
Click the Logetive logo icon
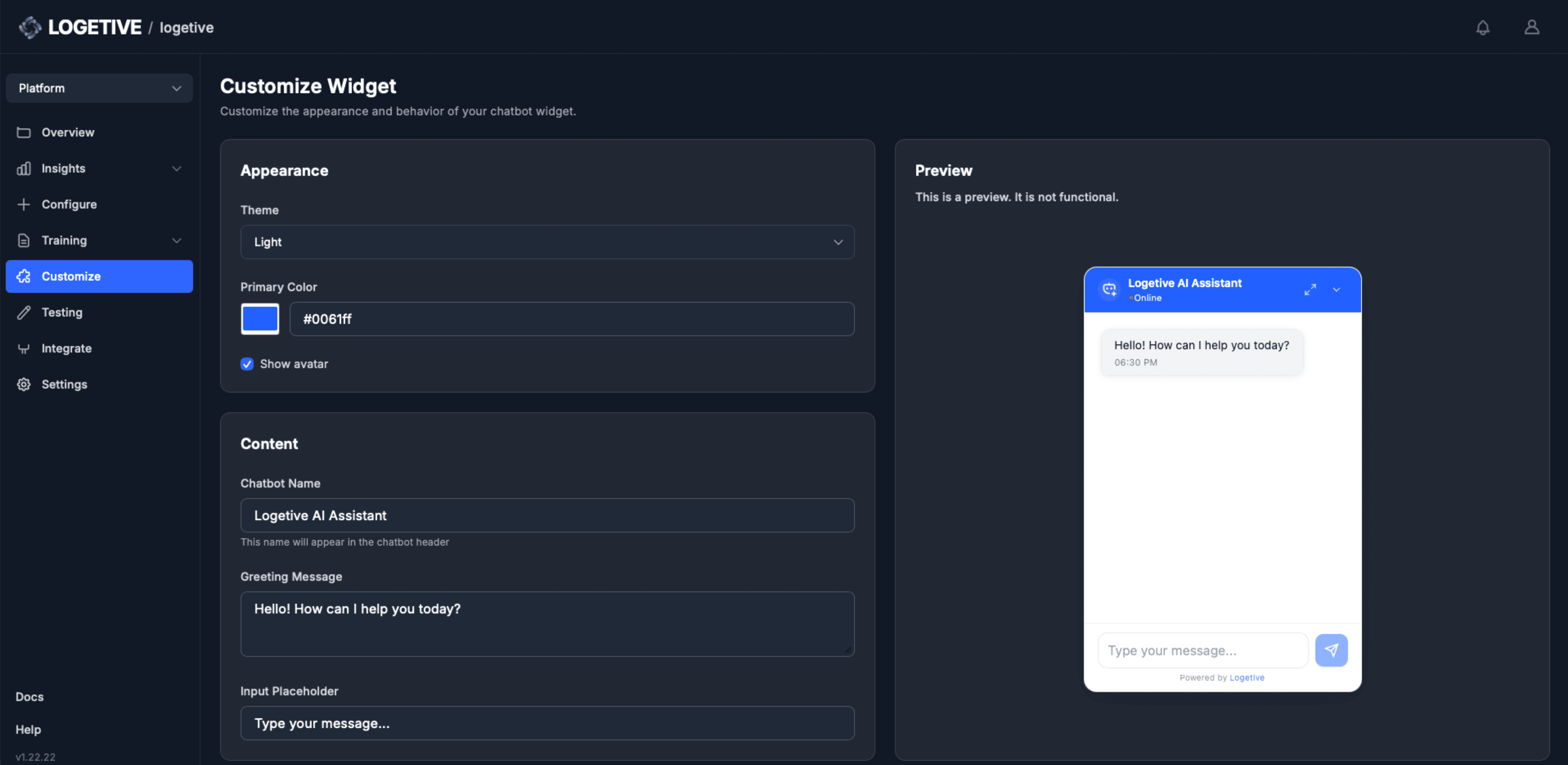30,27
